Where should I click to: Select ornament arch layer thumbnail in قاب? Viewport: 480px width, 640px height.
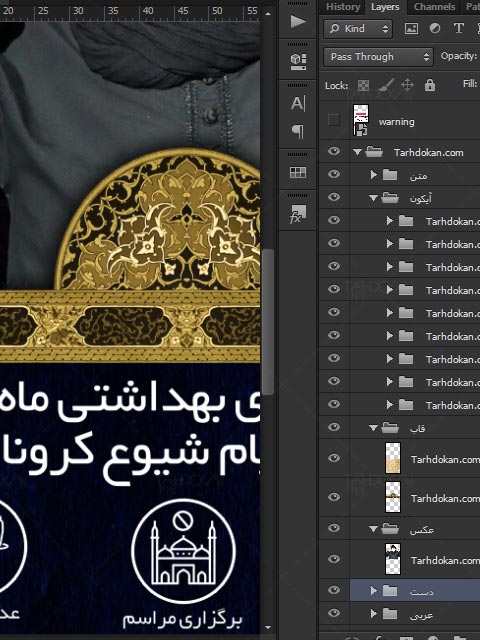coord(393,497)
